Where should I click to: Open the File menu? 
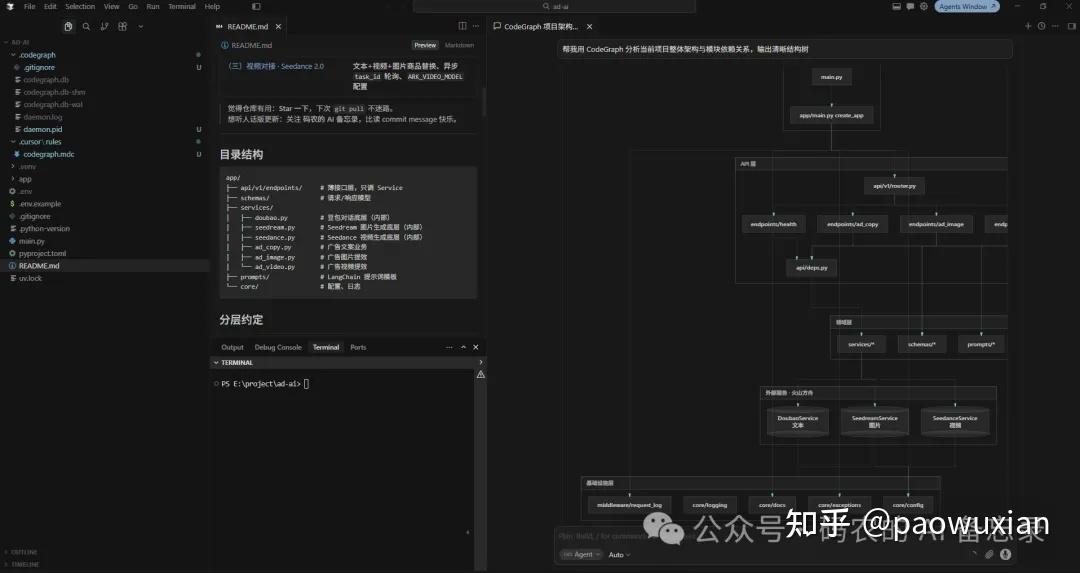click(x=30, y=6)
